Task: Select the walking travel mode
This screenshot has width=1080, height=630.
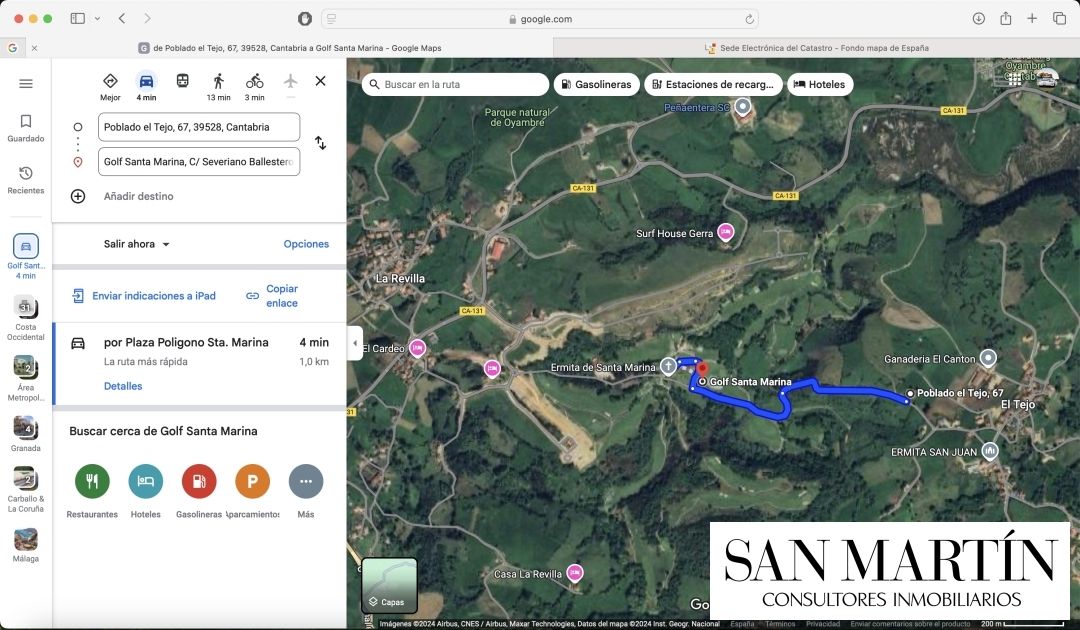Action: [218, 81]
